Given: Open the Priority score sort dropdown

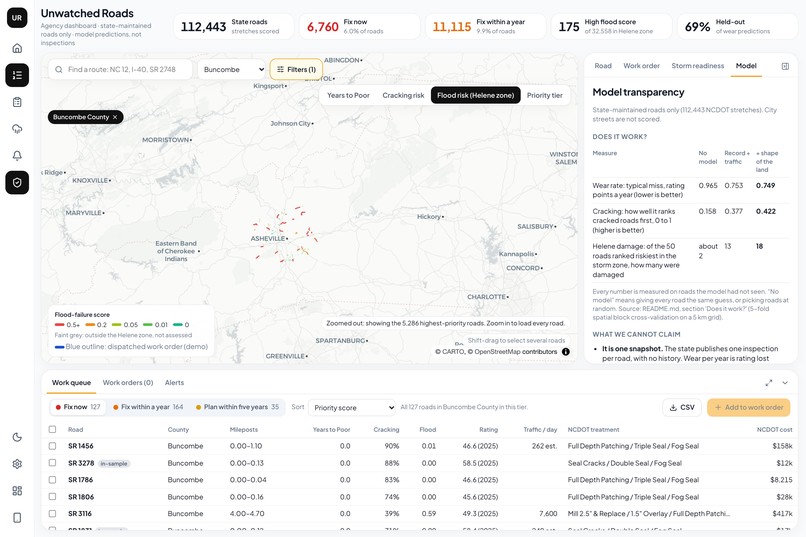Looking at the screenshot, I should (352, 408).
